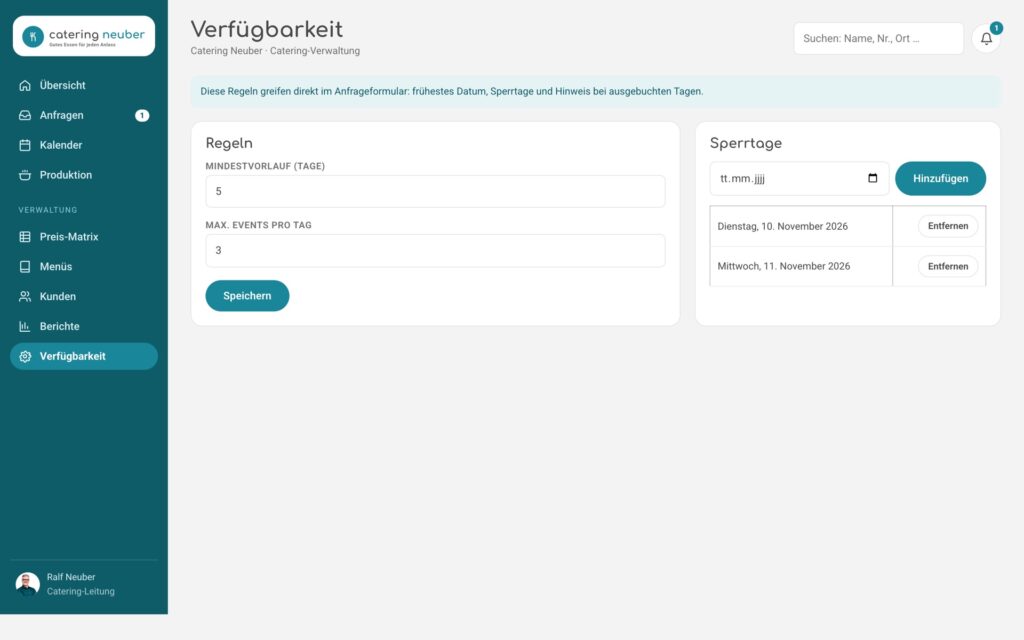Click the Verfügbarkeit gear icon
This screenshot has width=1024, height=640.
25,357
